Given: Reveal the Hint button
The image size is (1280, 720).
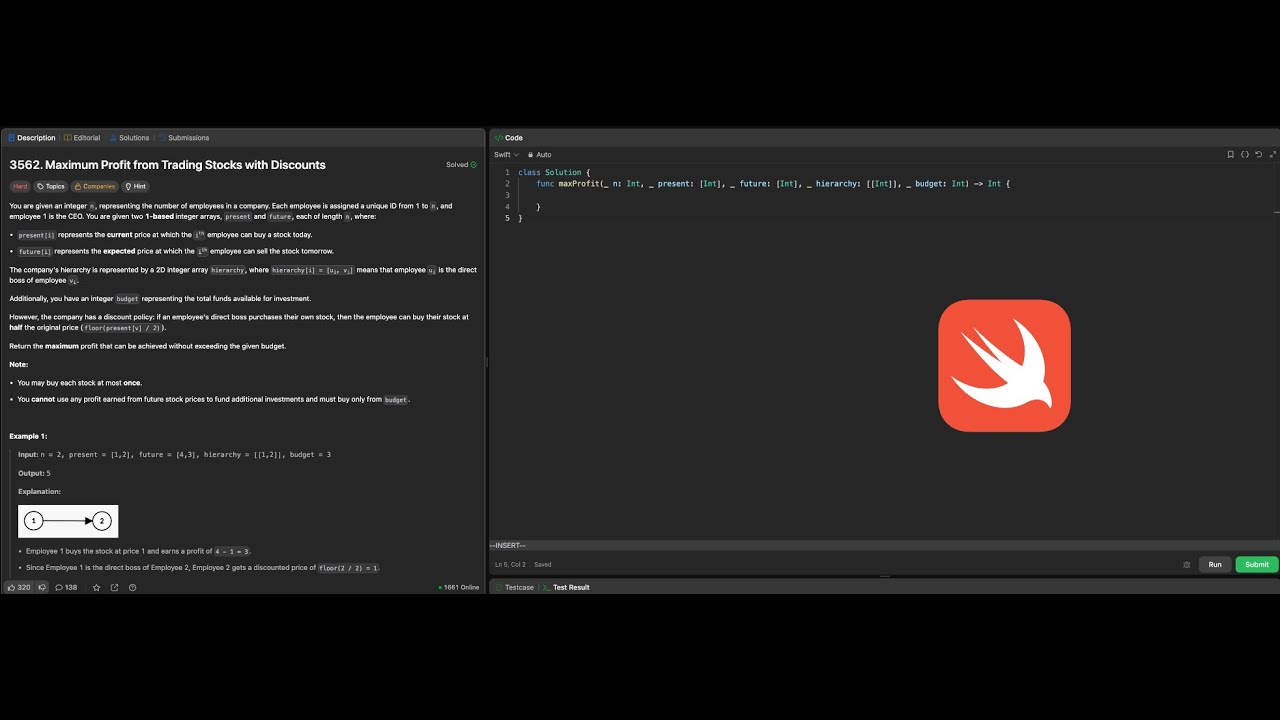Looking at the screenshot, I should (x=135, y=186).
